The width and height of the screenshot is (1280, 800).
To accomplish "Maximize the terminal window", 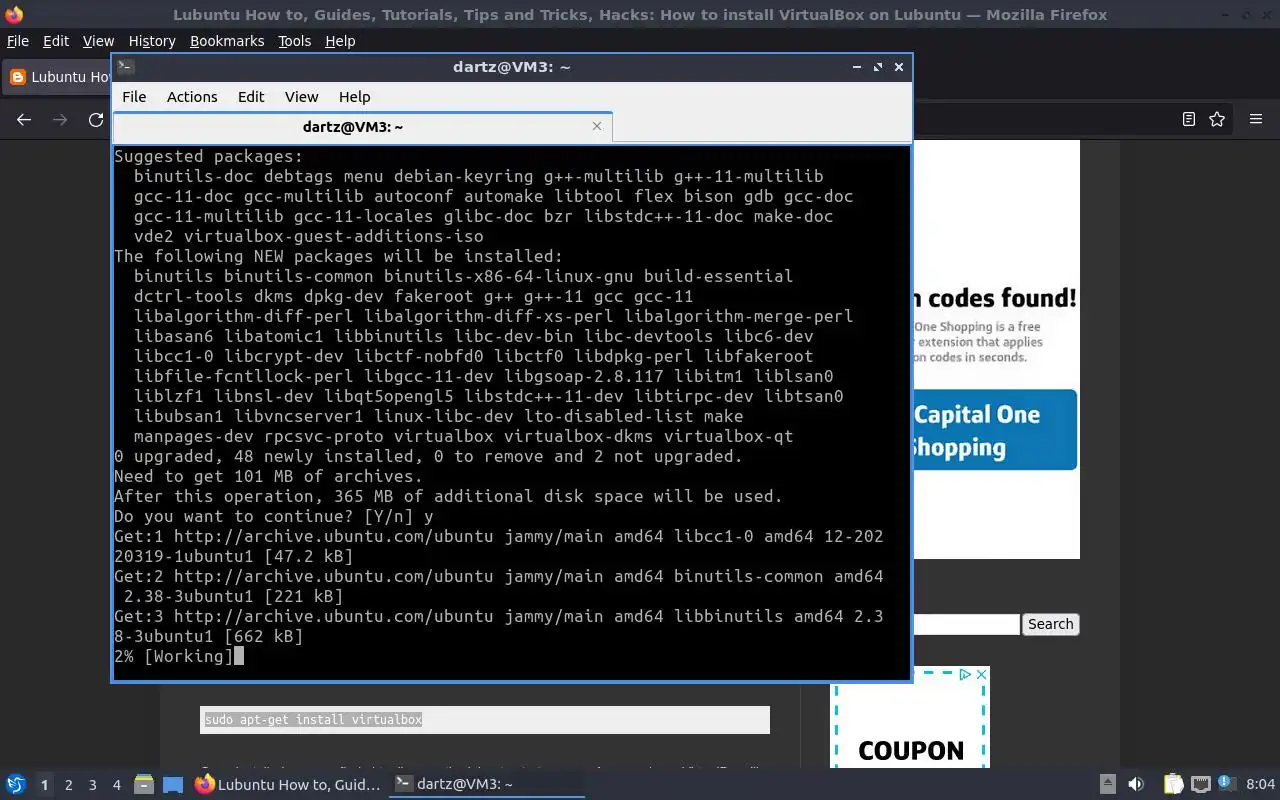I will [x=878, y=67].
